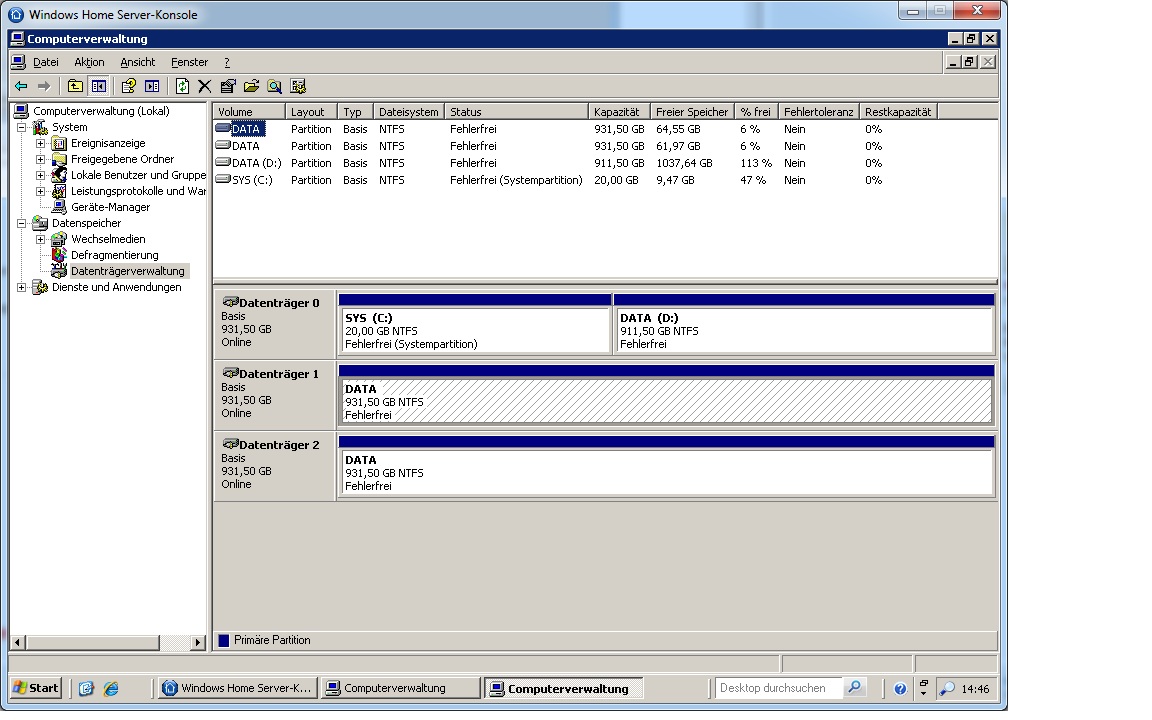Click the Status column header
Screen dimensions: 1152x720
click(516, 112)
